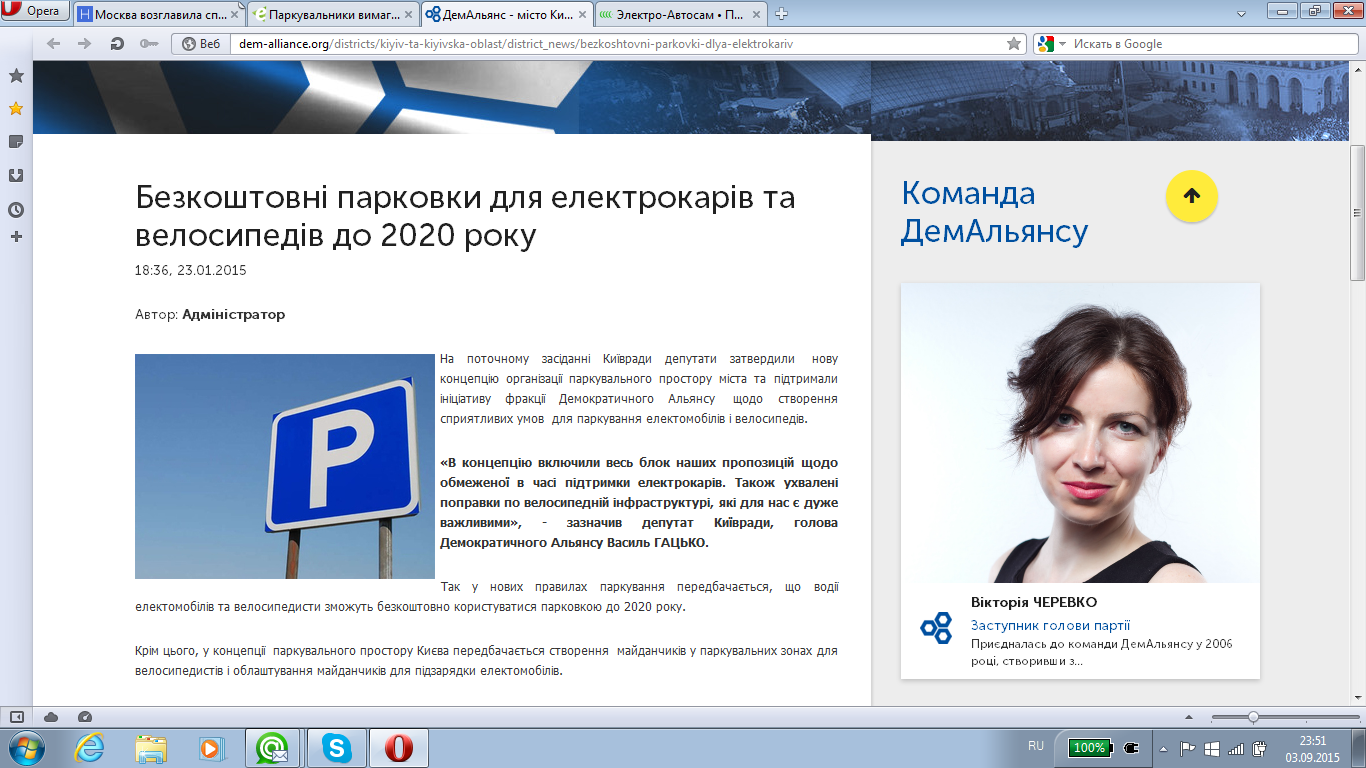Toggle the sidebar panel button at bottom-left
Image resolution: width=1366 pixels, height=768 pixels.
pos(17,717)
